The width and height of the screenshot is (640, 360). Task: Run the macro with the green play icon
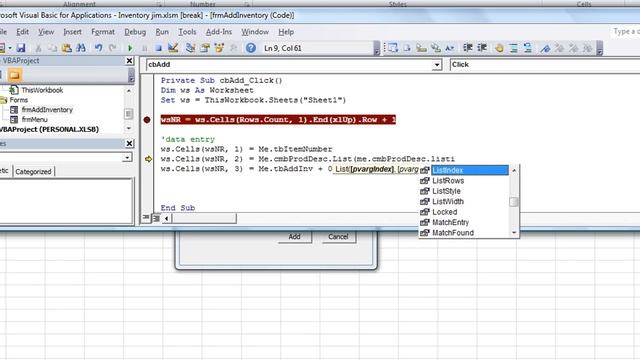pos(130,48)
